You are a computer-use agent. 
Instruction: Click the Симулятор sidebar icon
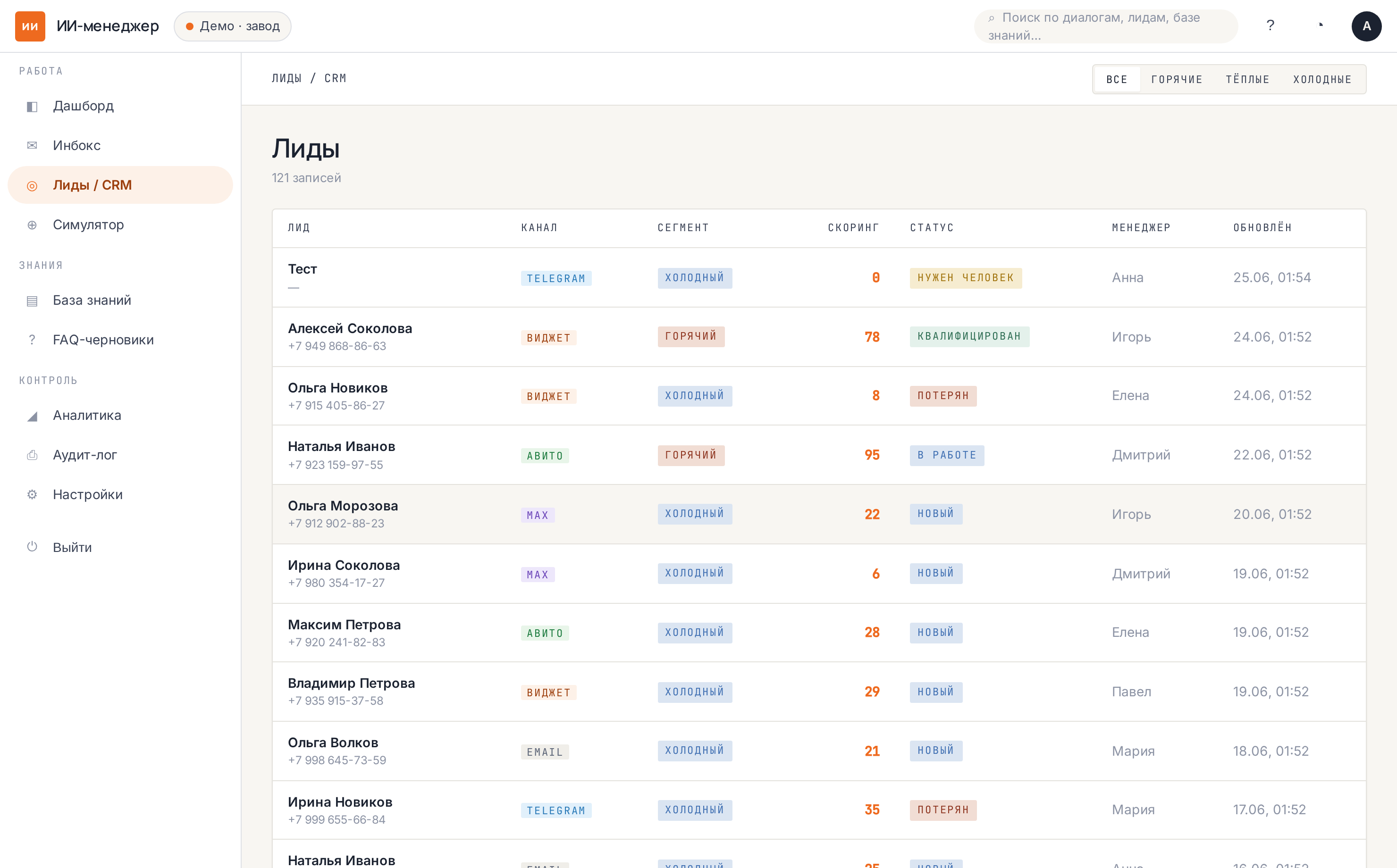click(32, 225)
